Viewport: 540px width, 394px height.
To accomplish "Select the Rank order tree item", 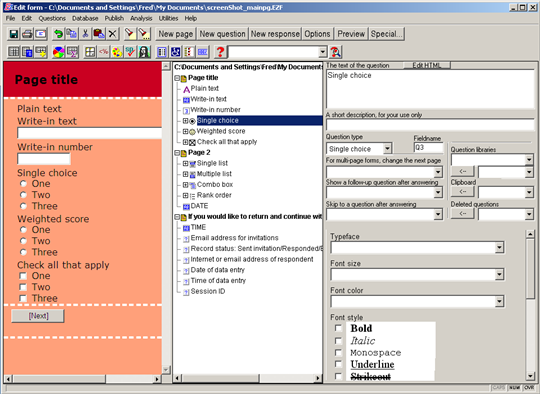I will coord(214,195).
